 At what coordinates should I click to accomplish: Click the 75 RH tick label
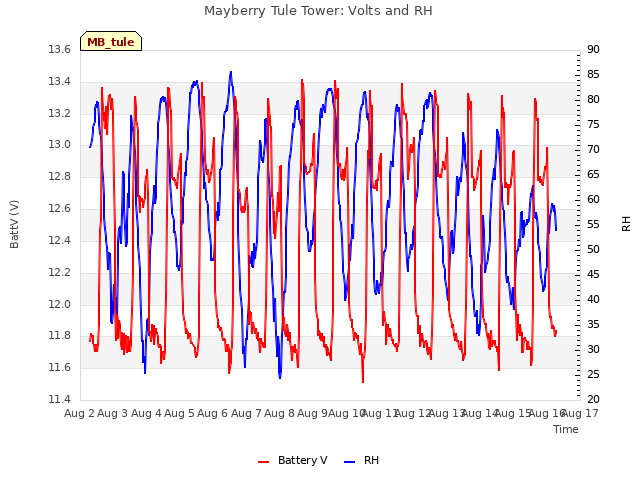[x=593, y=124]
